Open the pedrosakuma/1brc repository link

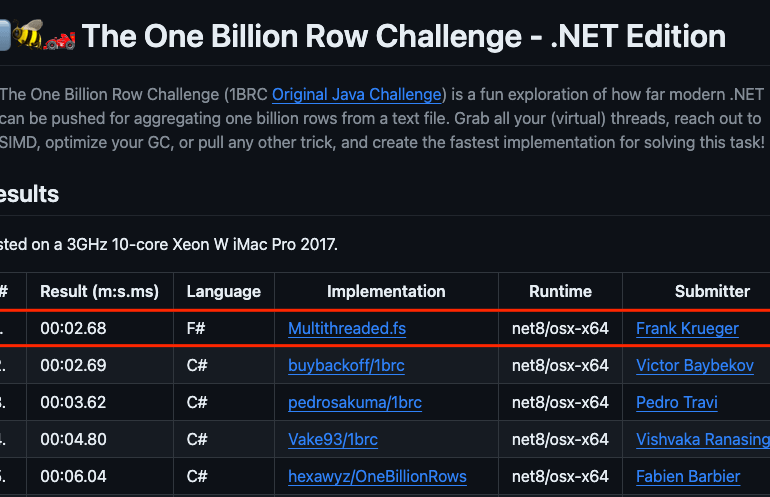355,402
